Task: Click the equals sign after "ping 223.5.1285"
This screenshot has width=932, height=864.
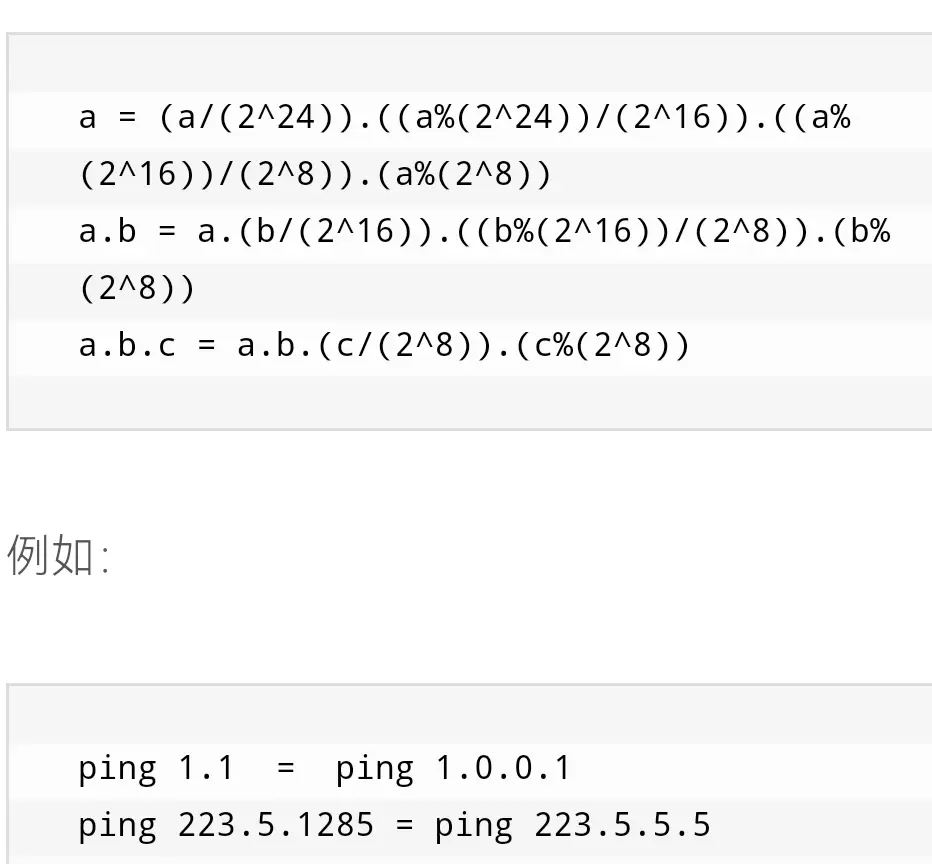Action: [404, 825]
